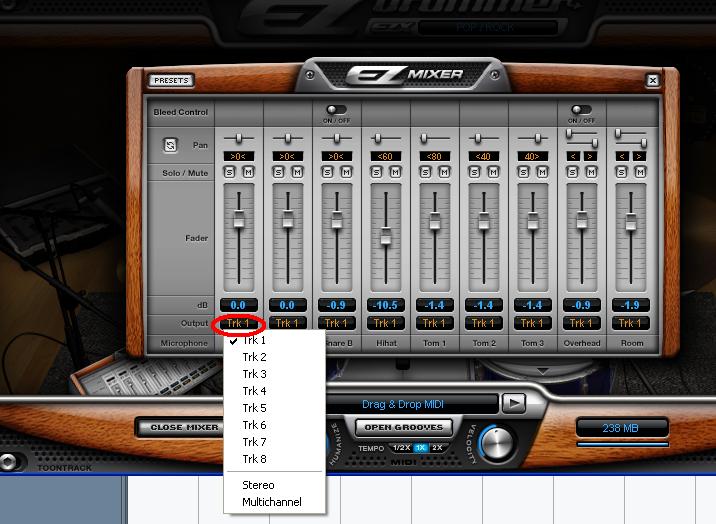Open Tom 2 output Trk 1 dropdown
716x524 pixels.
coord(484,323)
